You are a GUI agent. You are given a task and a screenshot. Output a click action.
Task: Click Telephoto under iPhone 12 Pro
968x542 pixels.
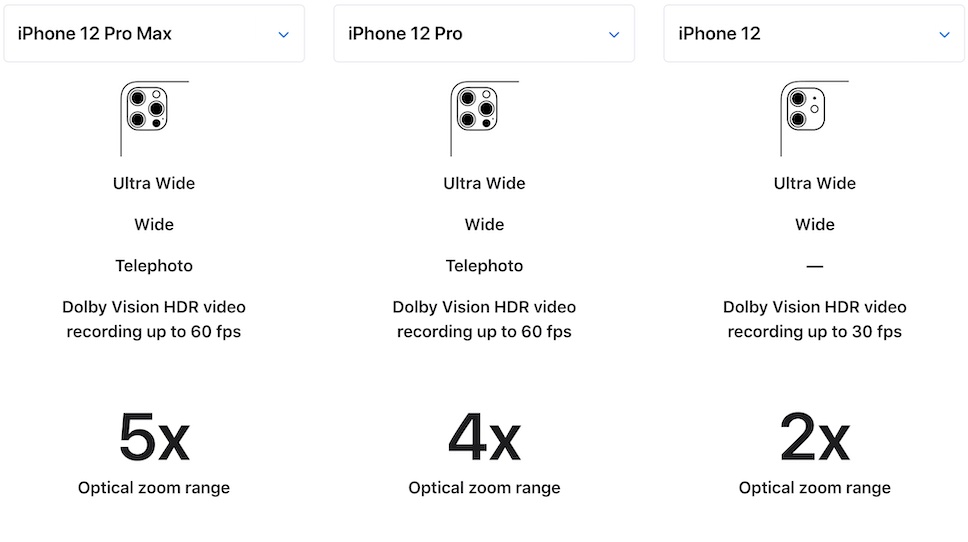484,266
